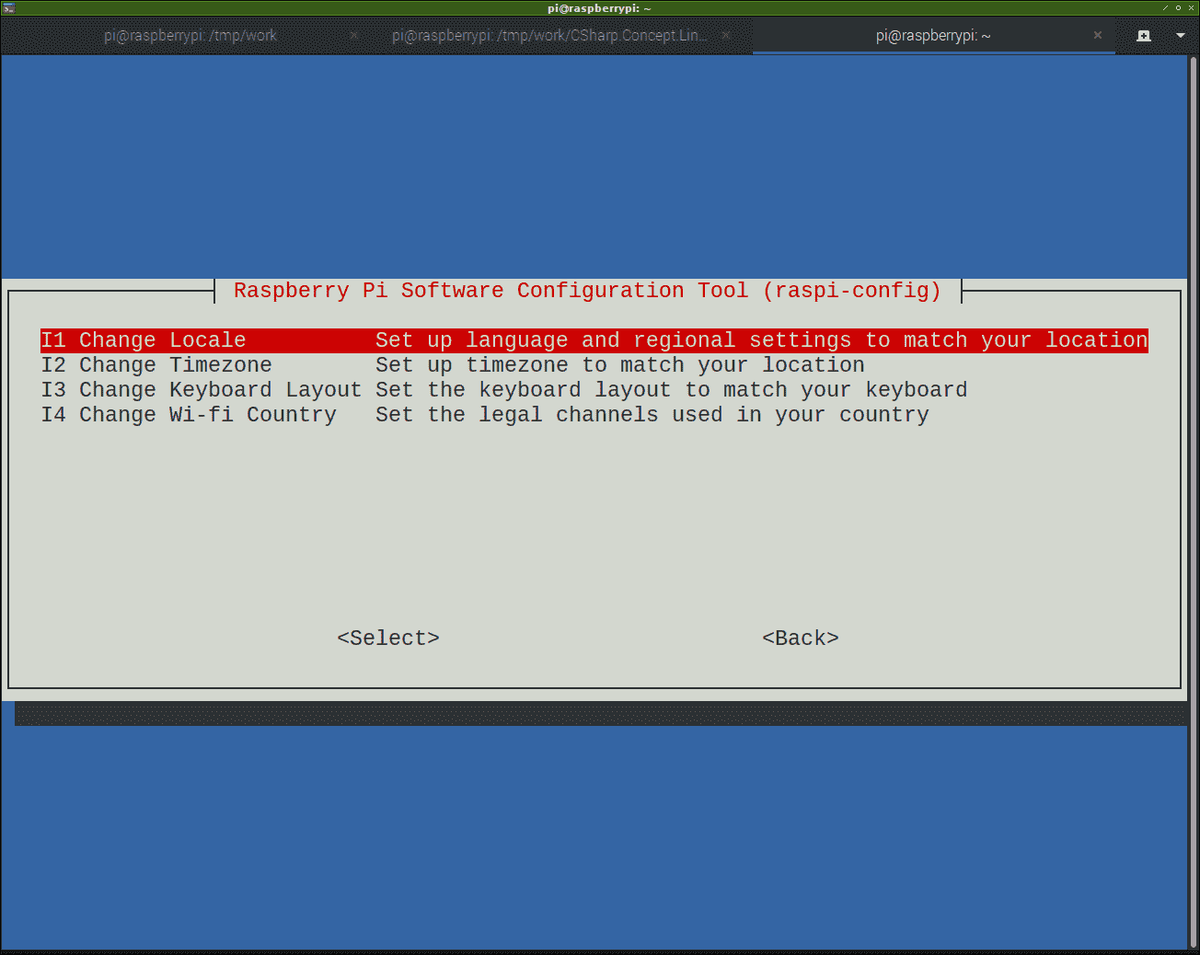Viewport: 1200px width, 955px height.
Task: Open the tab list dropdown arrow
Action: [x=1181, y=35]
